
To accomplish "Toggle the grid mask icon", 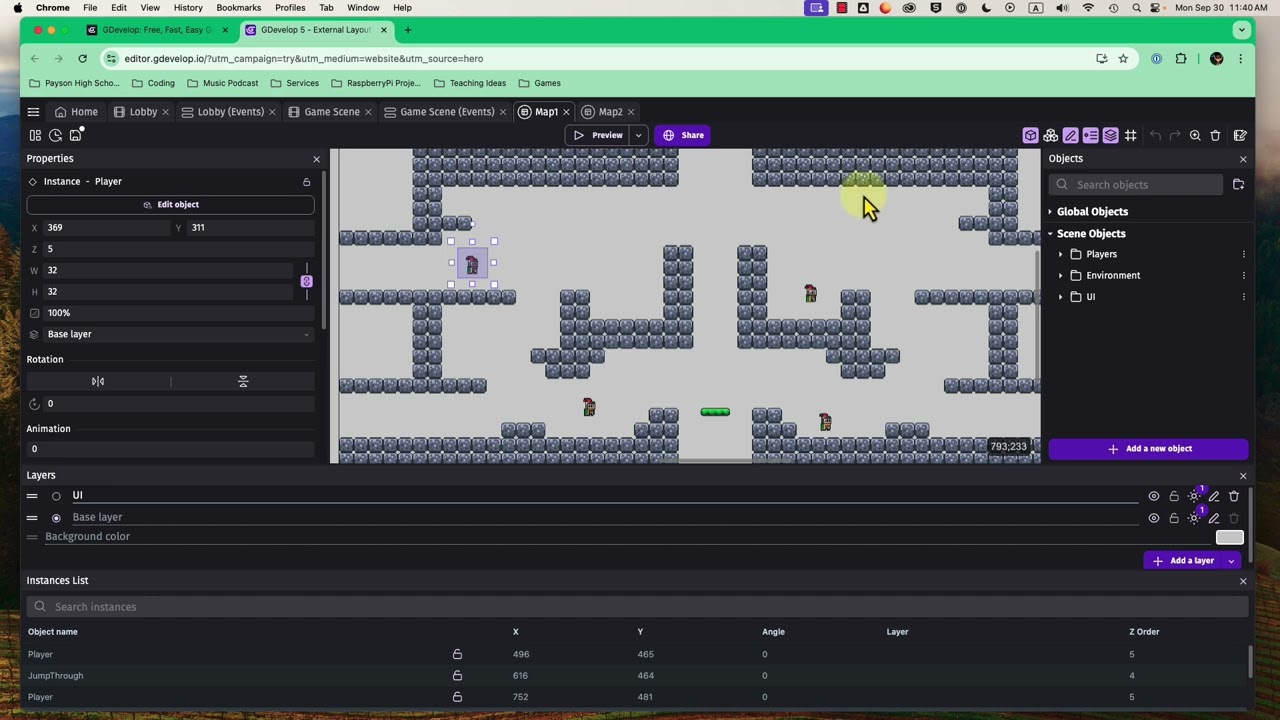I will (1130, 135).
